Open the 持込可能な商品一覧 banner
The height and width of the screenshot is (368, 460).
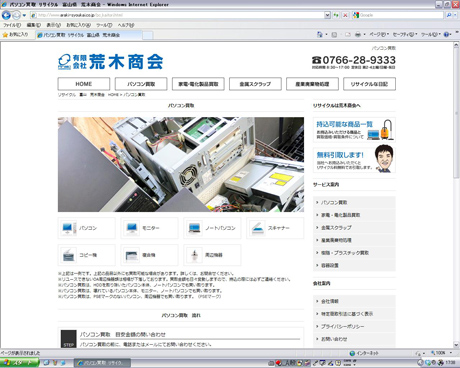pyautogui.click(x=354, y=130)
